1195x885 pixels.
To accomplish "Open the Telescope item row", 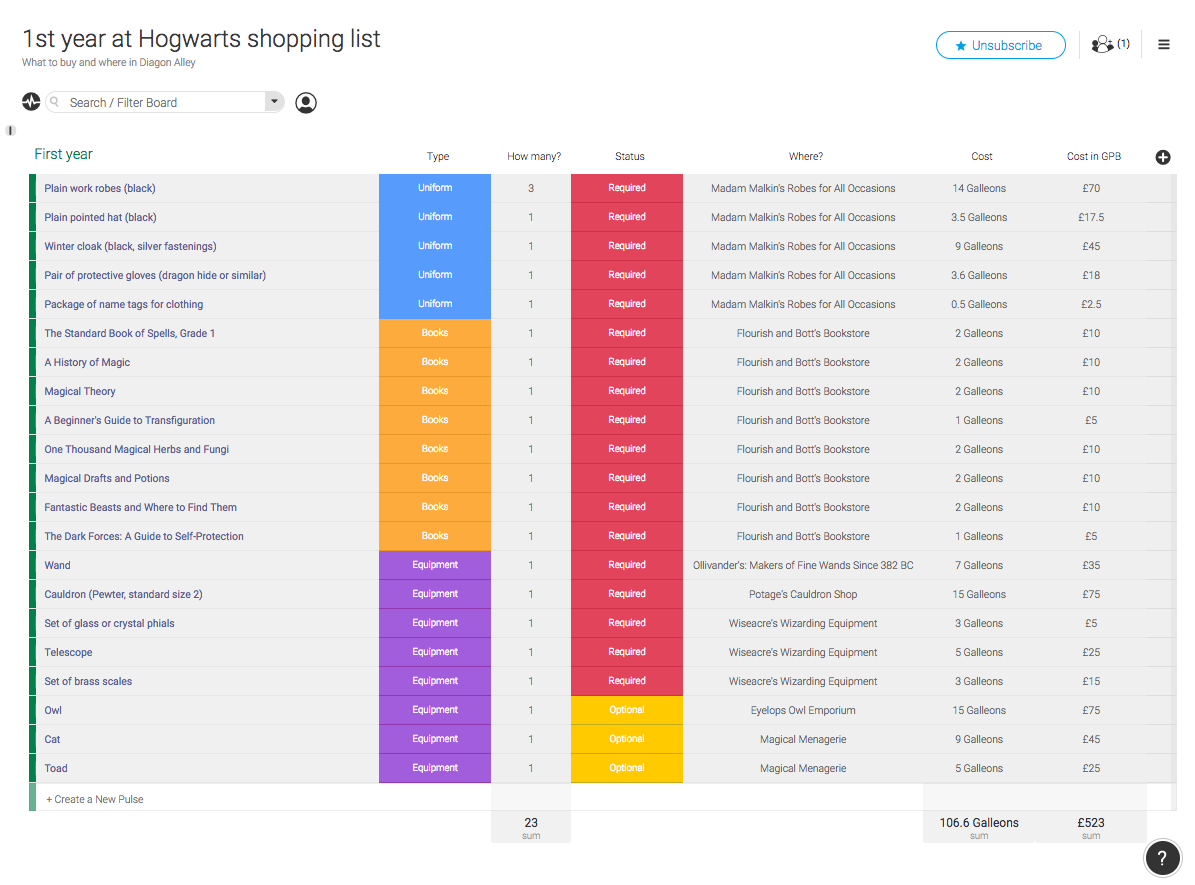I will tap(68, 652).
